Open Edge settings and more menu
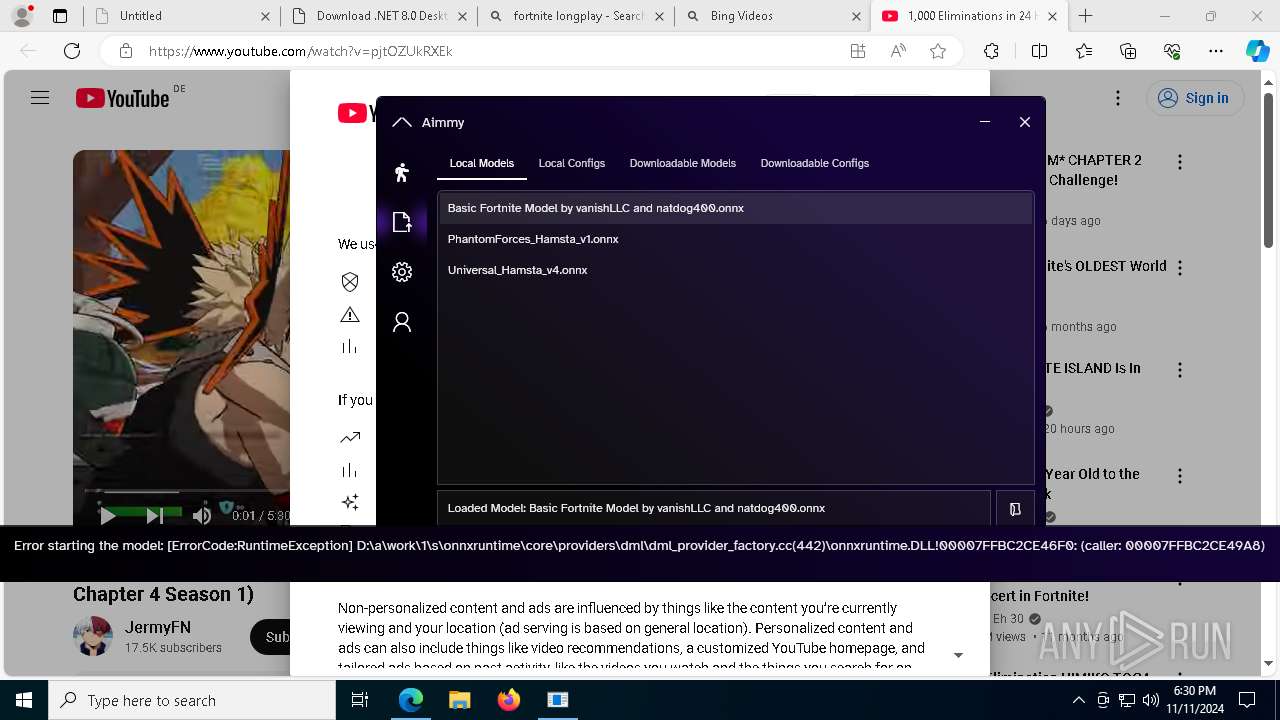 [x=1216, y=51]
